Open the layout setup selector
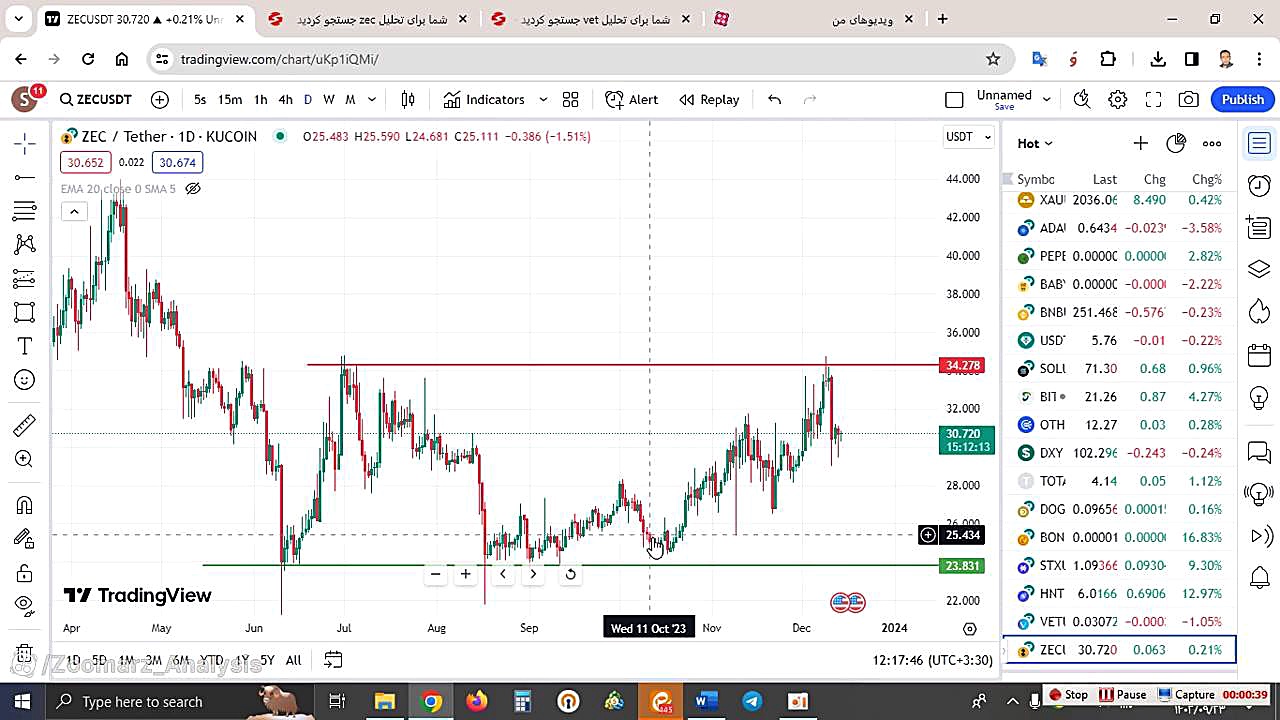This screenshot has width=1280, height=720. [x=954, y=99]
